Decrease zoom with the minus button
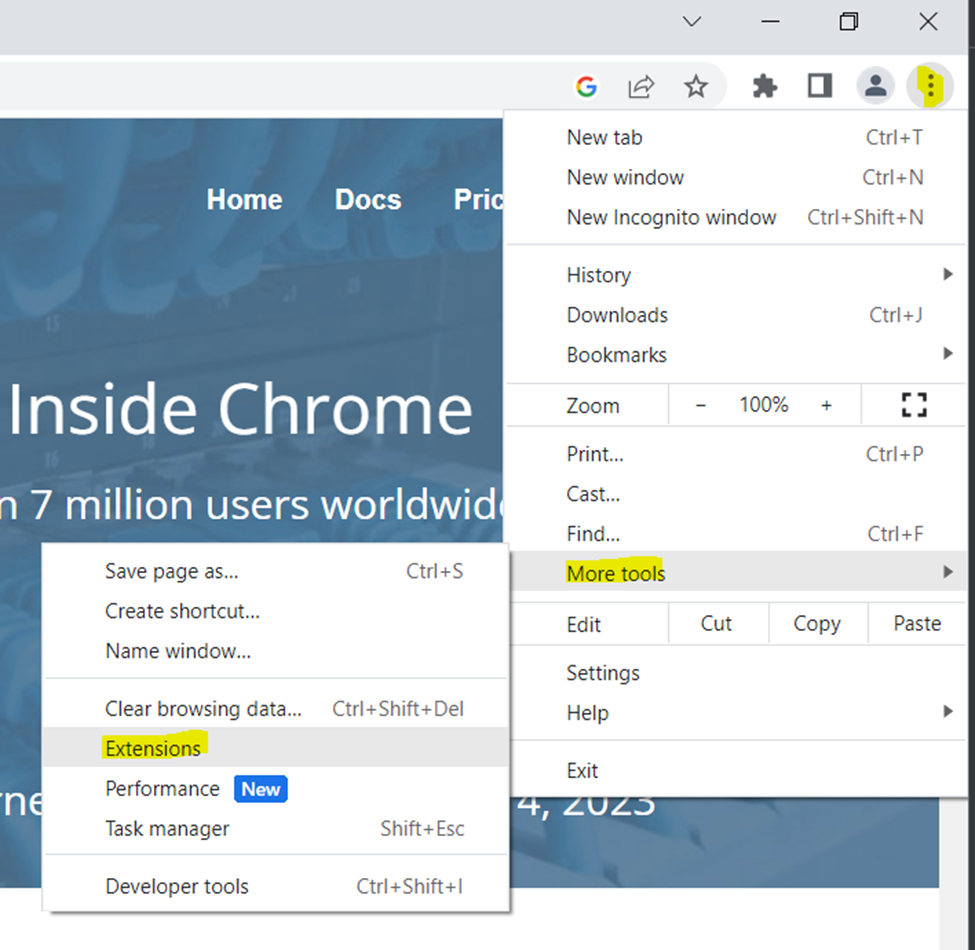This screenshot has height=950, width=975. (x=700, y=405)
